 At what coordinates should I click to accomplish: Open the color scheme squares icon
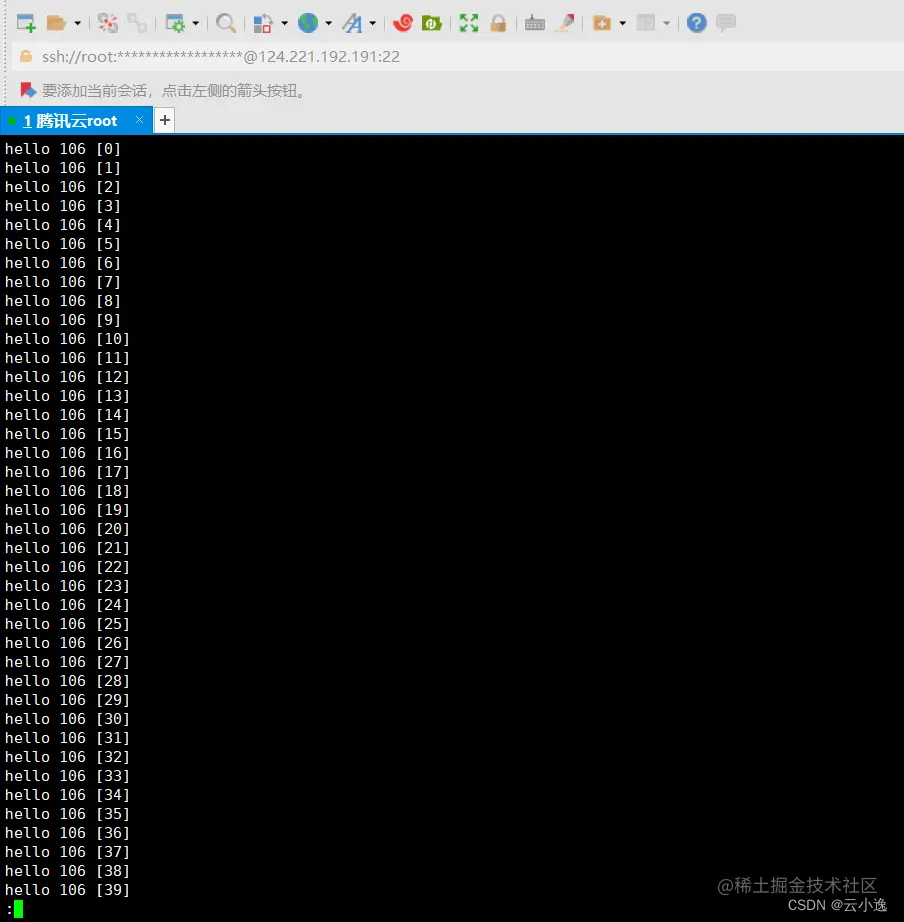point(263,24)
